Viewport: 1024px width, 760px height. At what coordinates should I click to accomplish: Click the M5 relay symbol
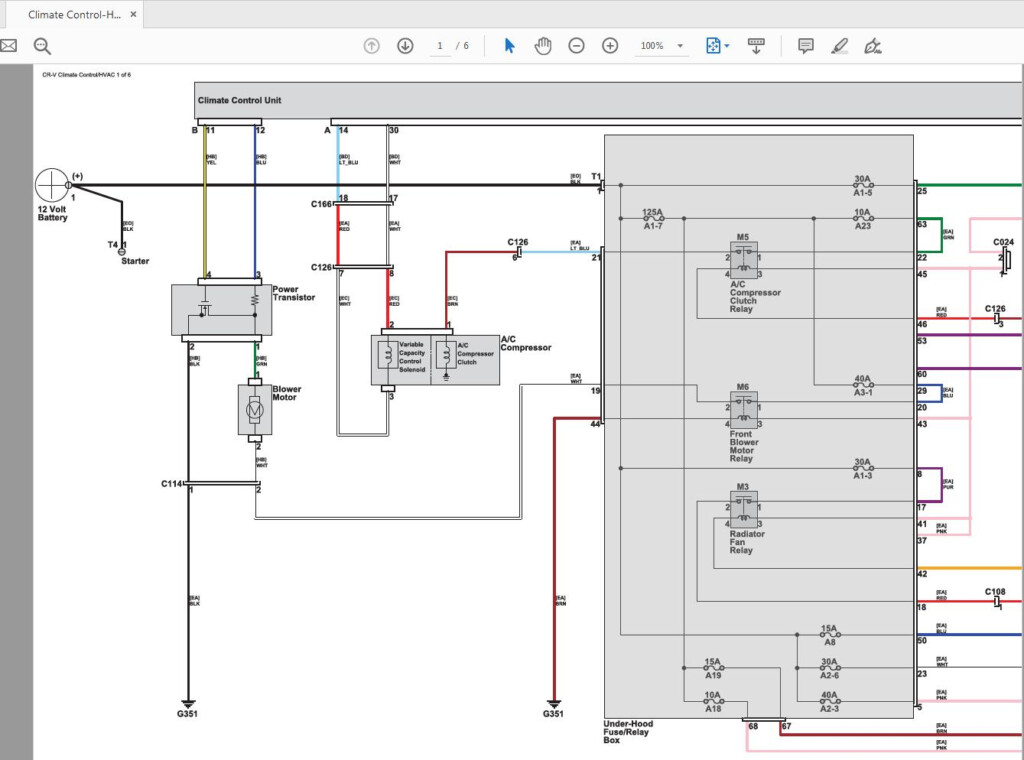coord(744,260)
